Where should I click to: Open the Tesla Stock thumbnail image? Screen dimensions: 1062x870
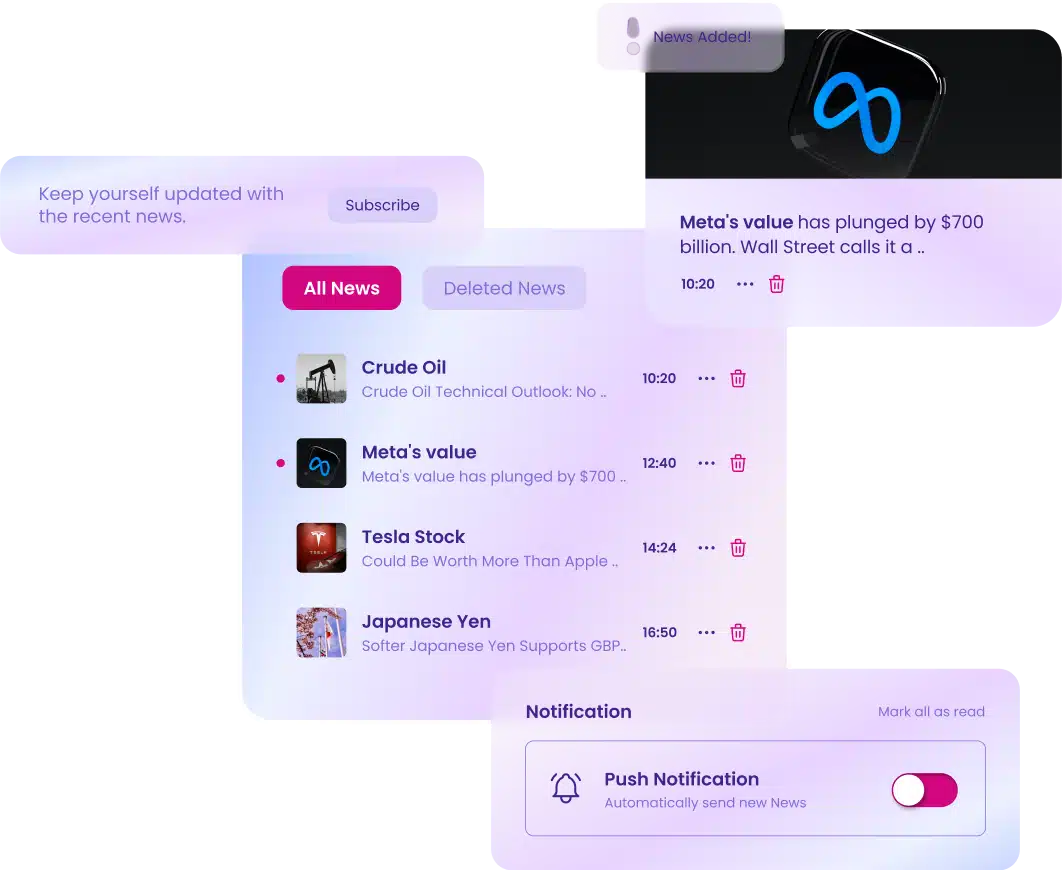click(321, 548)
